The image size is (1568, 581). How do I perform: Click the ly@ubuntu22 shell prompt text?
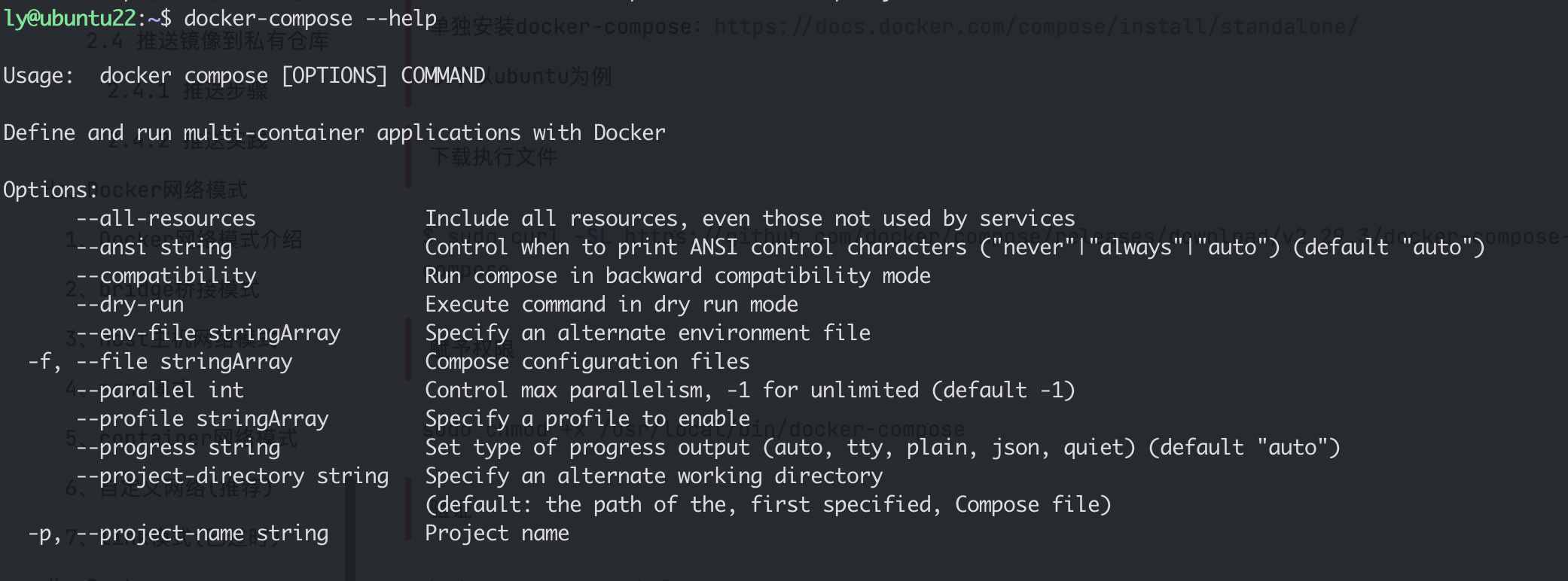point(69,18)
